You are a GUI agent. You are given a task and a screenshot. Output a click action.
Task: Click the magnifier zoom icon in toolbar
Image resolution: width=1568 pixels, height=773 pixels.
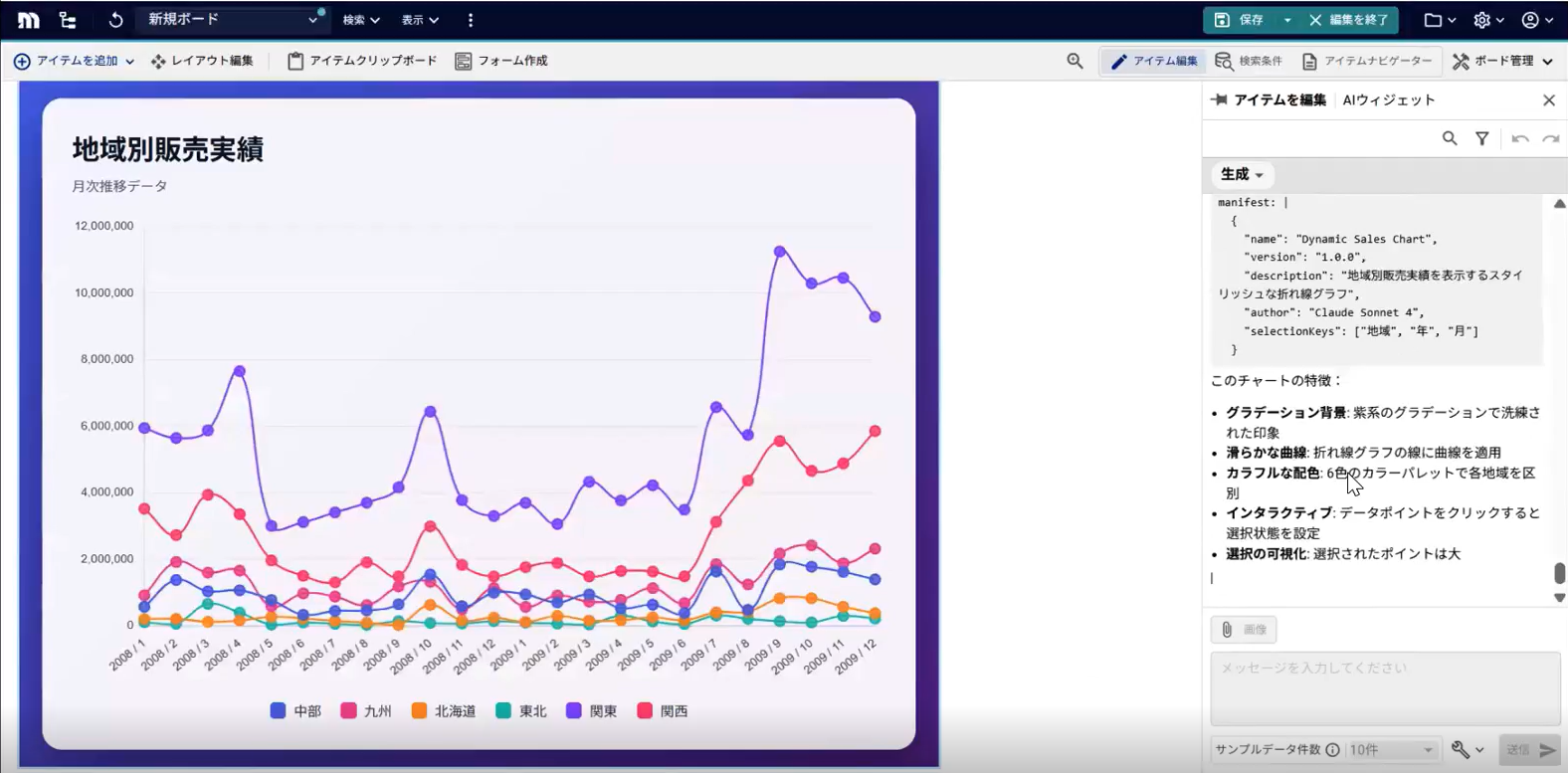1075,61
